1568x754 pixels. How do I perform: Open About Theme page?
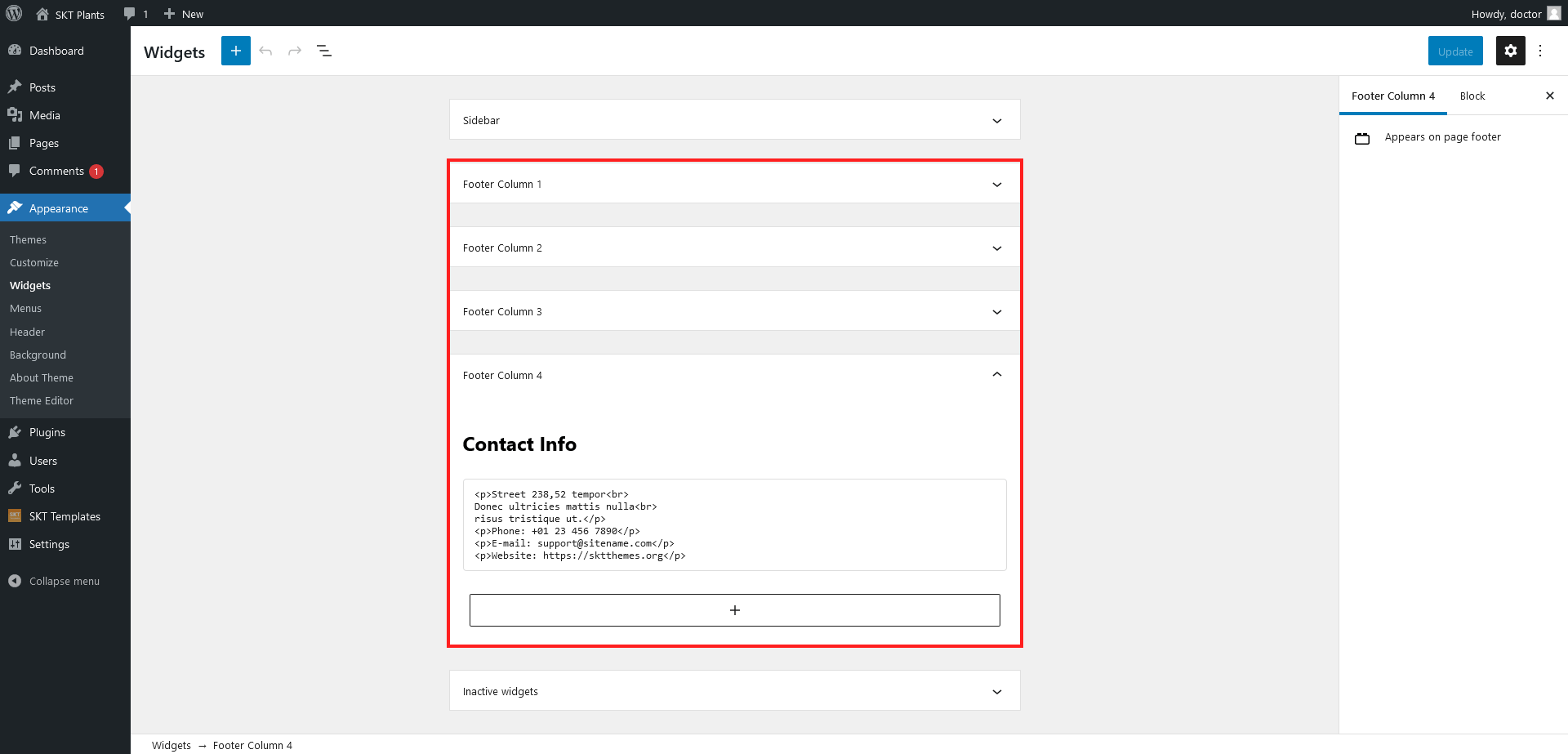[42, 377]
